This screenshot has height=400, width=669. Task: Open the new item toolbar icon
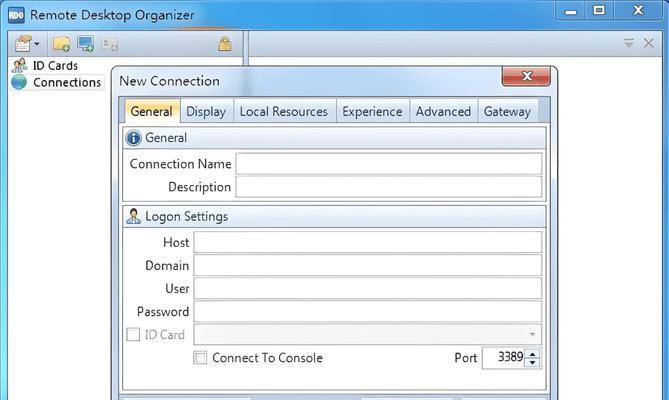[23, 43]
